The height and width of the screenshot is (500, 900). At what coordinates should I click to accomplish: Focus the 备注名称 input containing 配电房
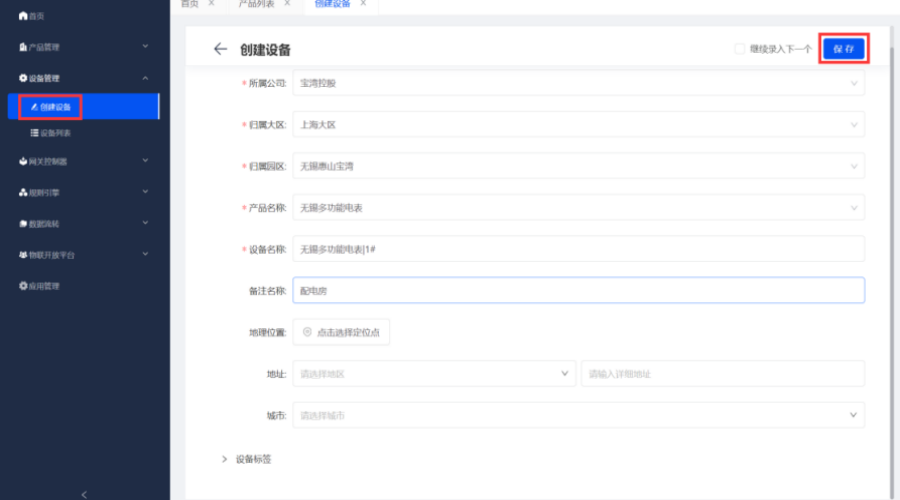579,290
